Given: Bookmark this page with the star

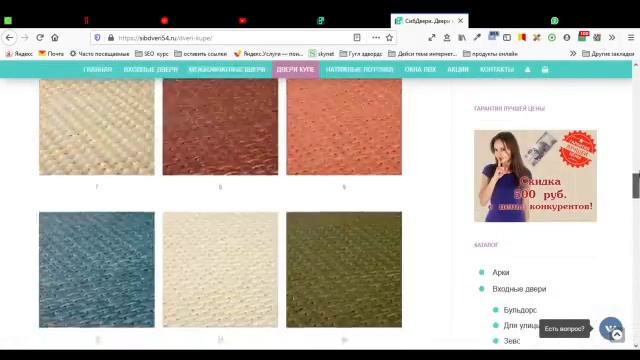Looking at the screenshot, I should coord(389,38).
